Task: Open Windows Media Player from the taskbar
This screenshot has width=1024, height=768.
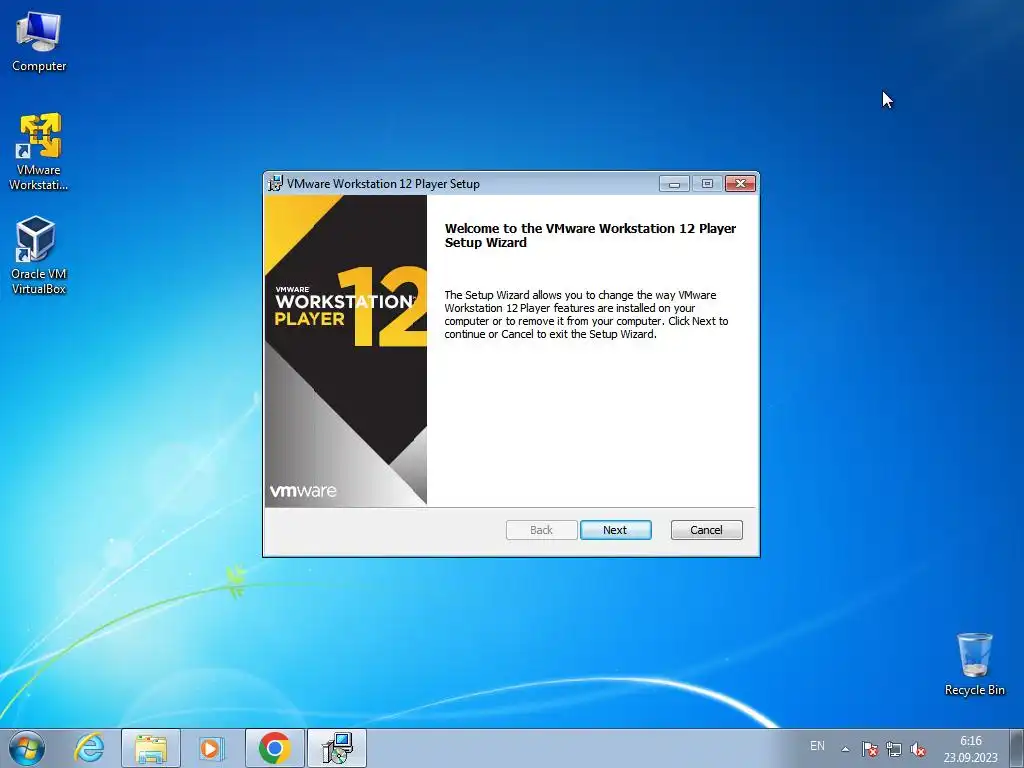Action: tap(212, 748)
